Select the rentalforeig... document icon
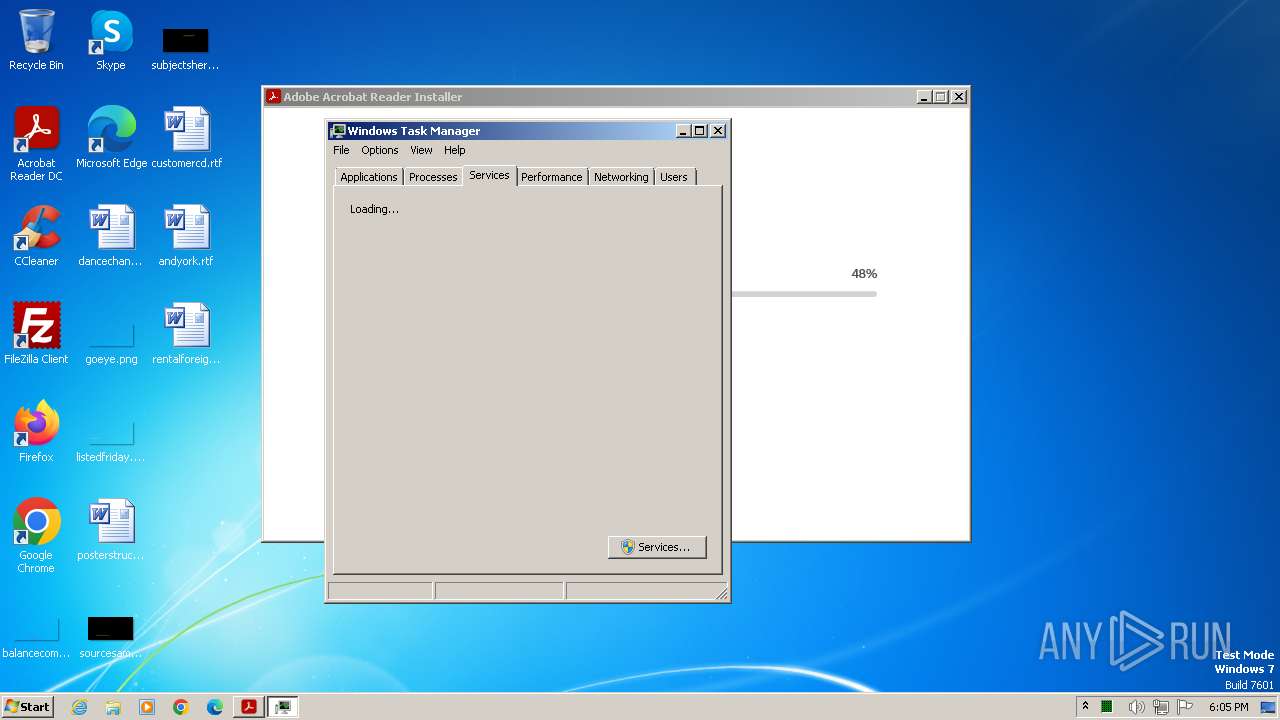 [x=187, y=334]
